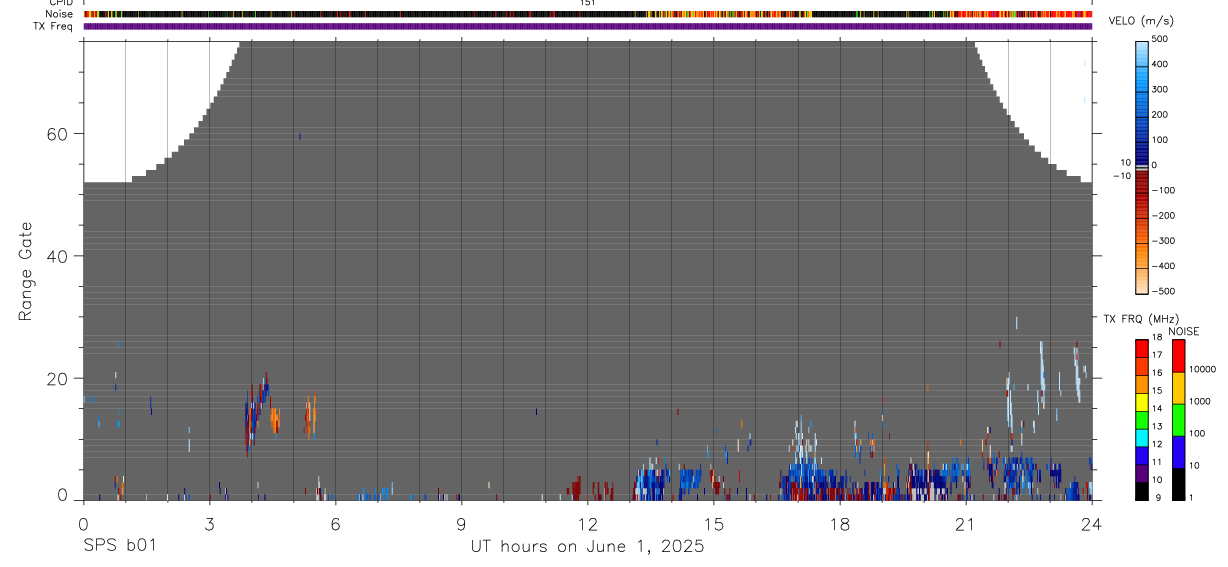Click the '151' CPID value
Image resolution: width=1228 pixels, height=567 pixels.
pyautogui.click(x=587, y=3)
